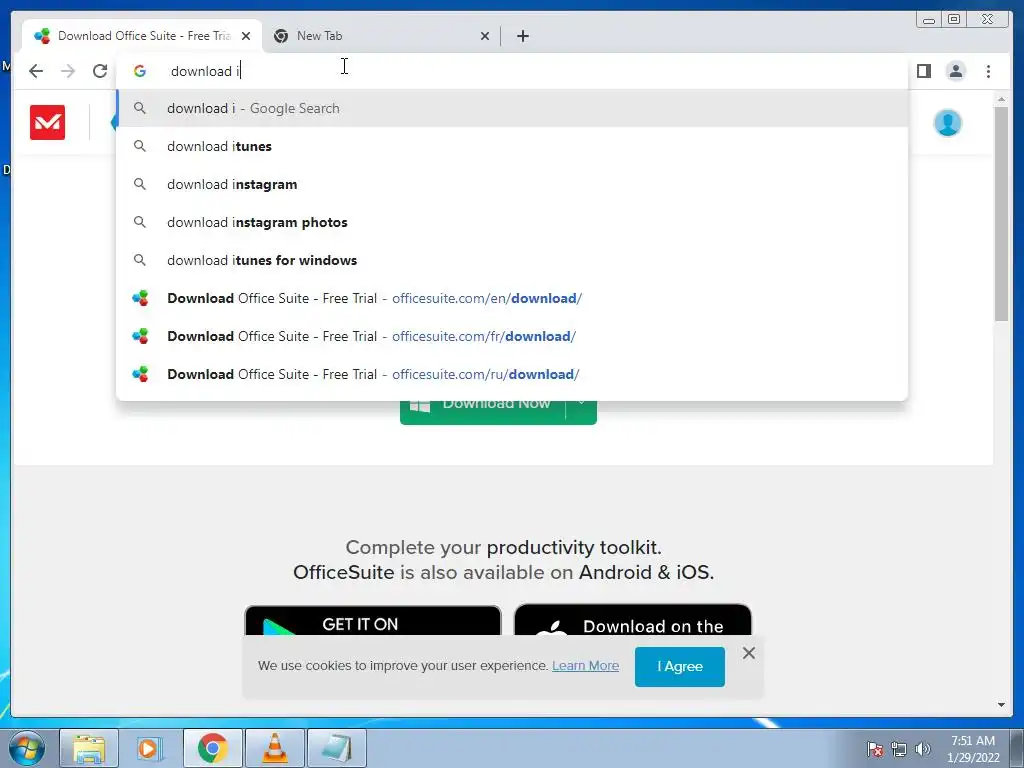Click the page vertical scrollbar thumb
Viewport: 1024px width, 768px height.
click(x=1001, y=213)
